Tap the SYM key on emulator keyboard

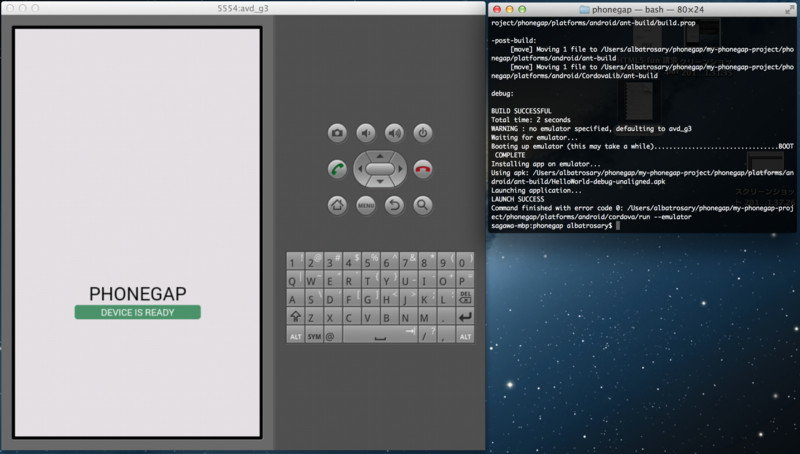click(314, 335)
